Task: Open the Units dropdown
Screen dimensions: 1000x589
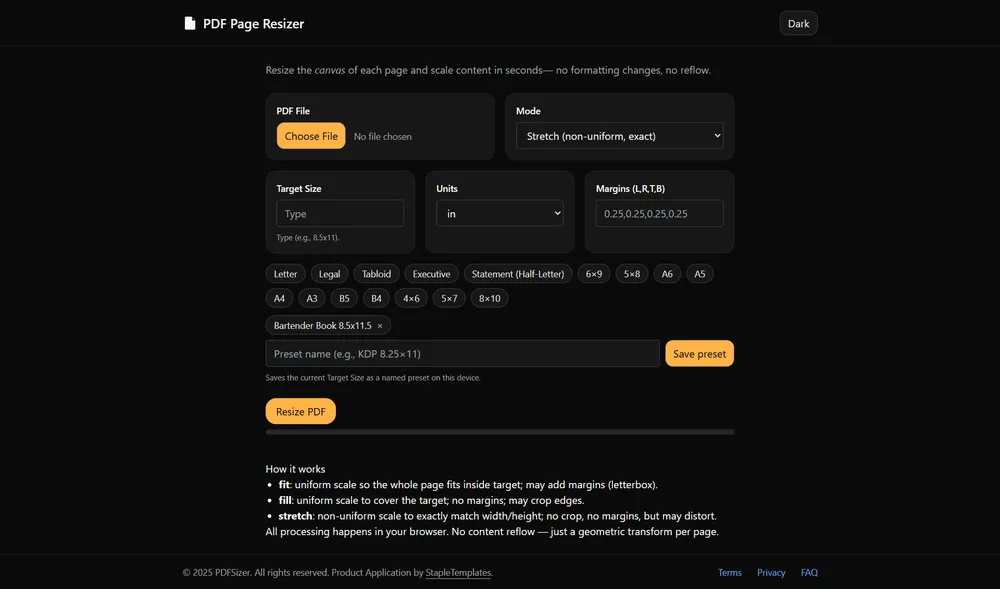Action: click(x=499, y=214)
